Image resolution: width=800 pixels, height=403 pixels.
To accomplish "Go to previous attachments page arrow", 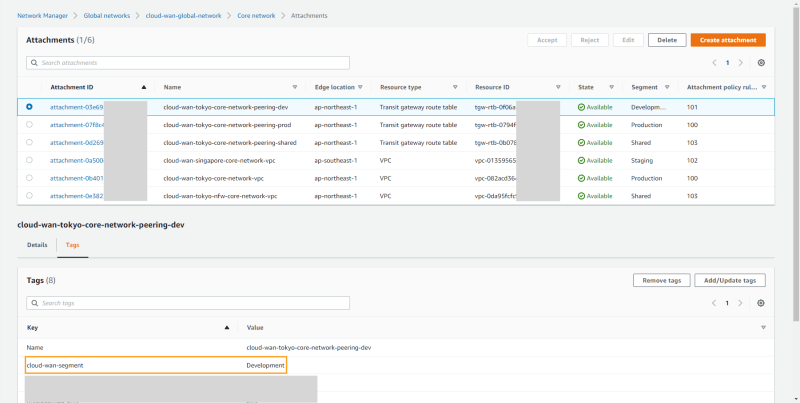I will point(715,63).
